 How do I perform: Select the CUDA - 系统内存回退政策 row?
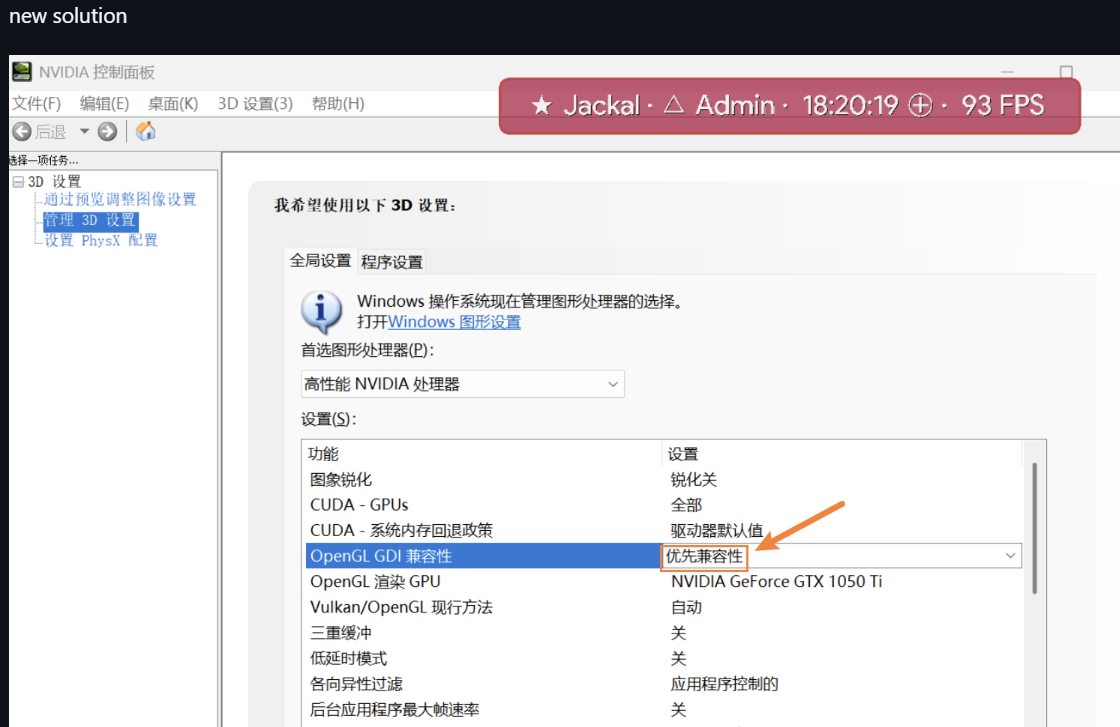[662, 531]
